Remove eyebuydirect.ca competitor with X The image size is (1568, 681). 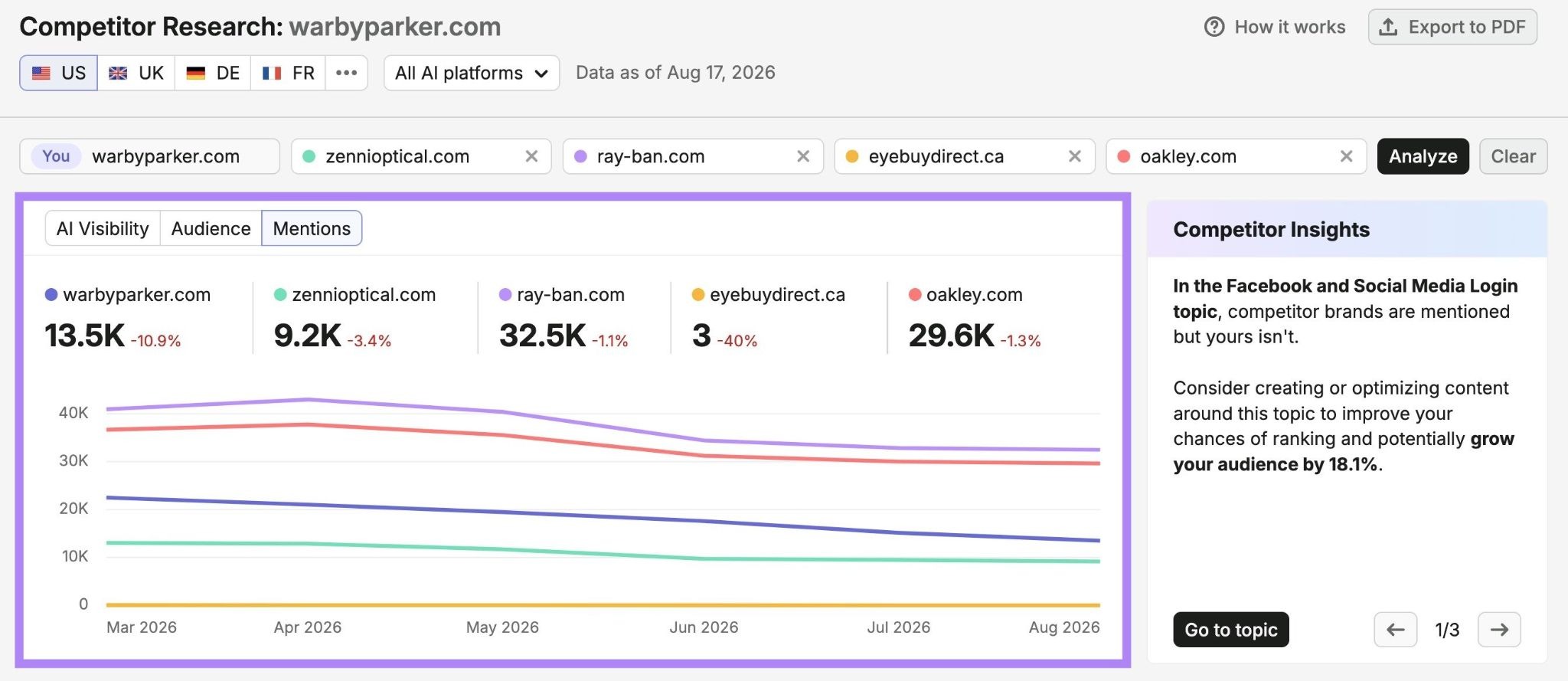pos(1075,156)
